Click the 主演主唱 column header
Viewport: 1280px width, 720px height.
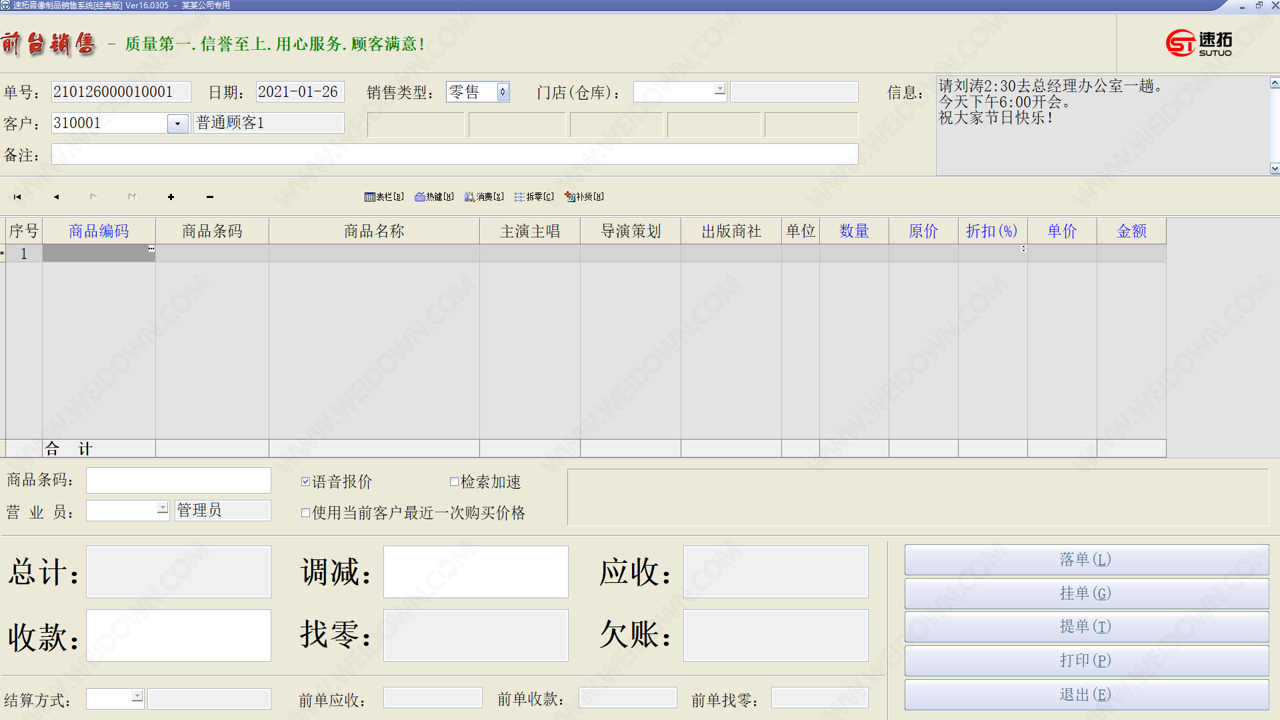pyautogui.click(x=530, y=231)
